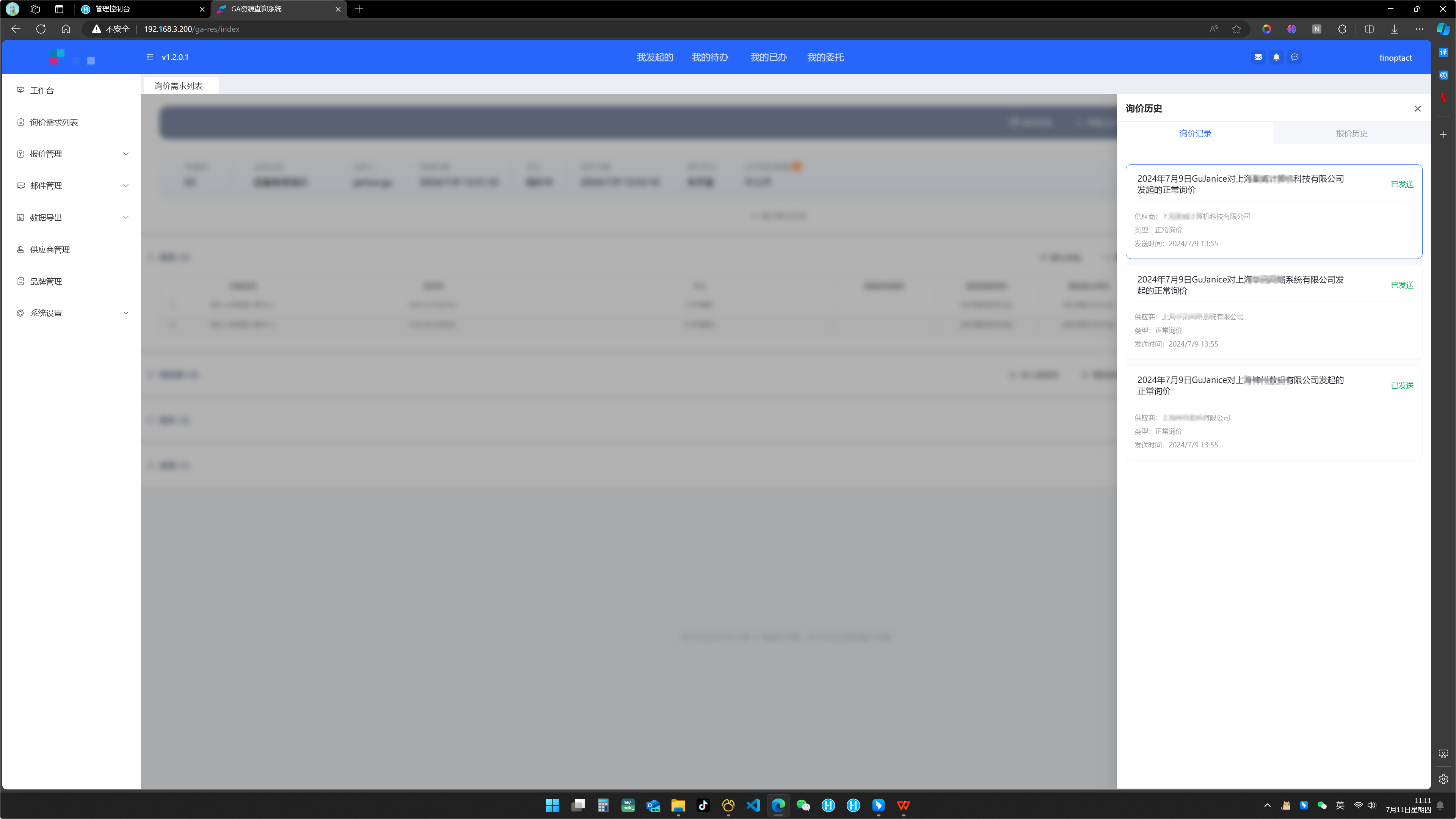Screen dimensions: 1456x819
Task: Go to 我的待办 in top navigation
Action: click(710, 57)
